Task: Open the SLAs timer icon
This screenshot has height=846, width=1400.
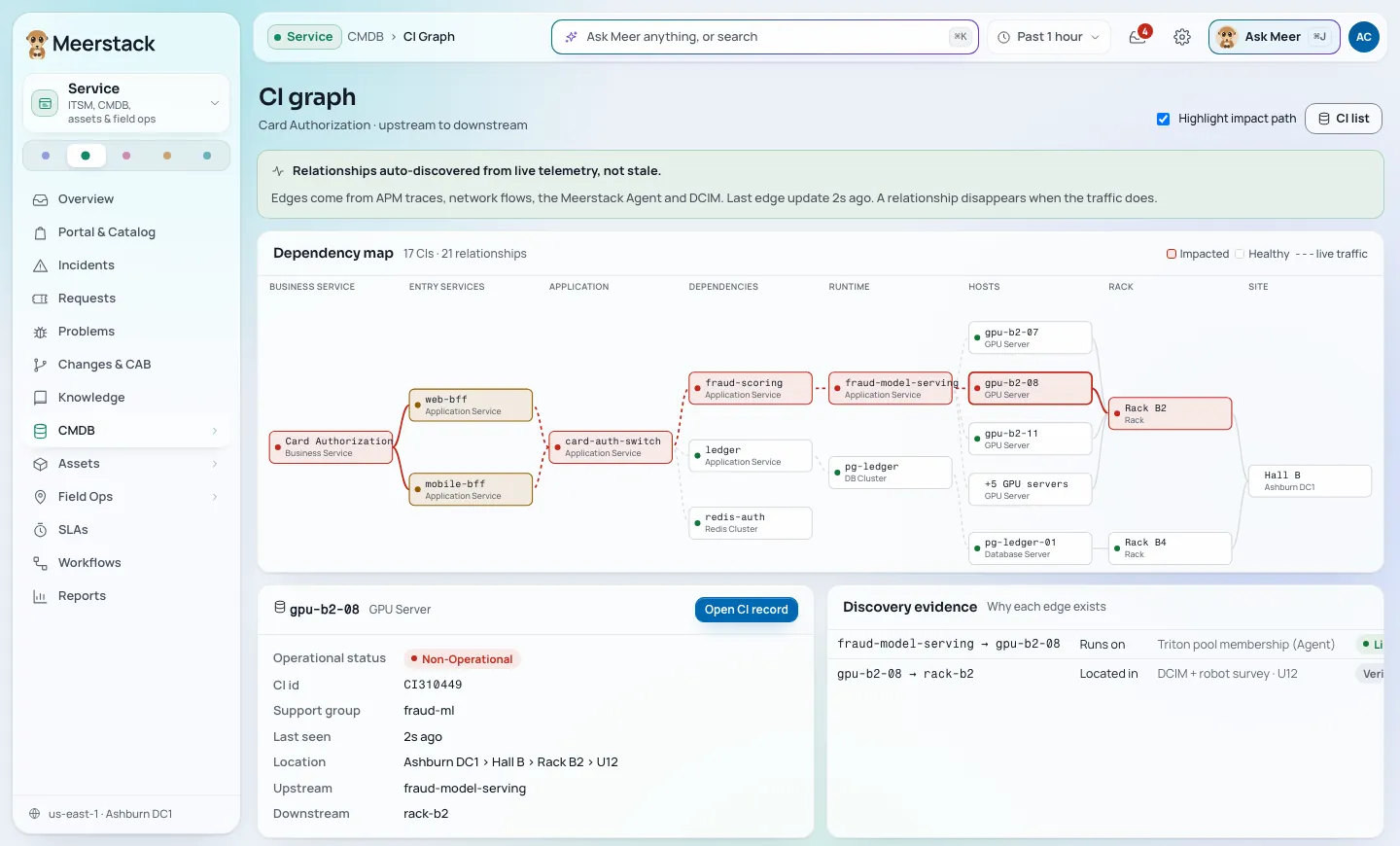Action: tap(40, 530)
